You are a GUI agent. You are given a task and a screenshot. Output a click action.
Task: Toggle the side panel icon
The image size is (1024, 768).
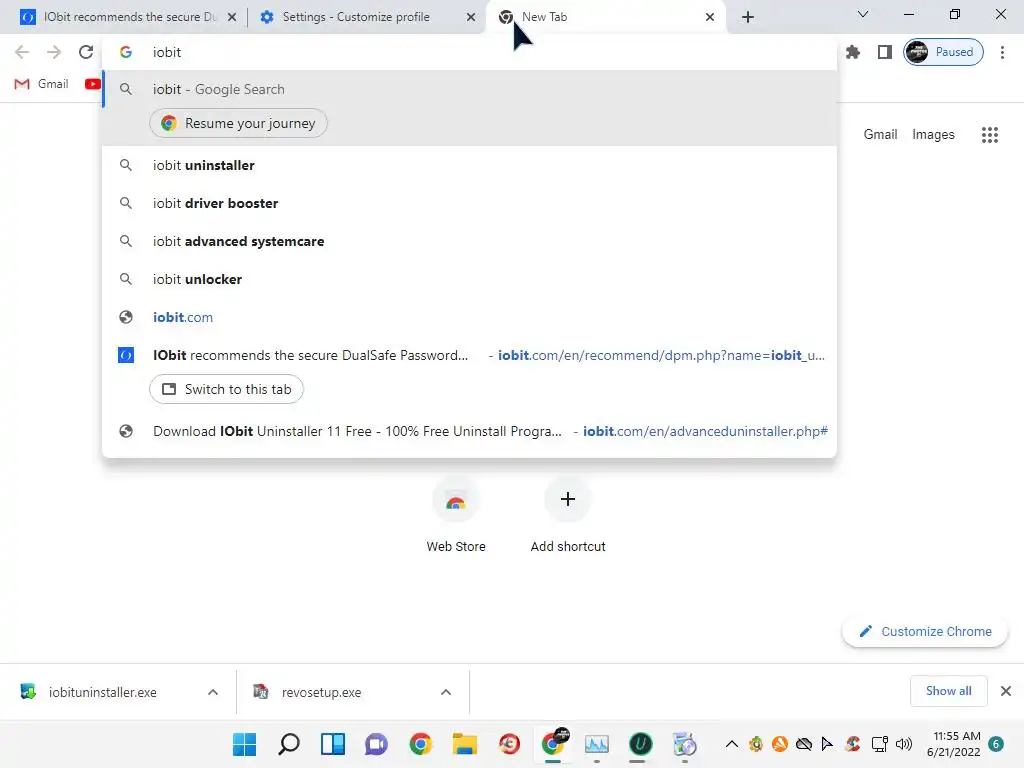point(884,52)
